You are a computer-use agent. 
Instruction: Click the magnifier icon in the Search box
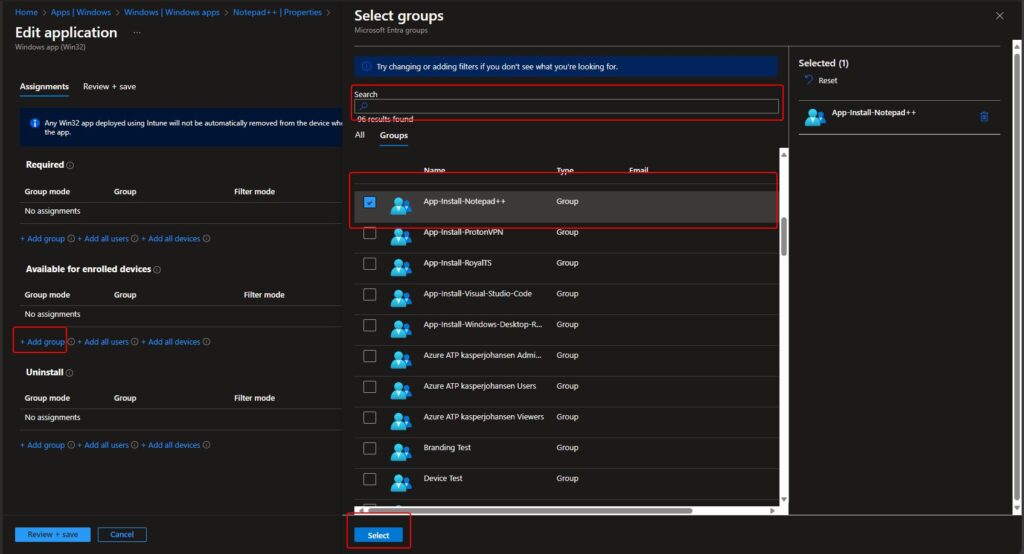tap(364, 106)
